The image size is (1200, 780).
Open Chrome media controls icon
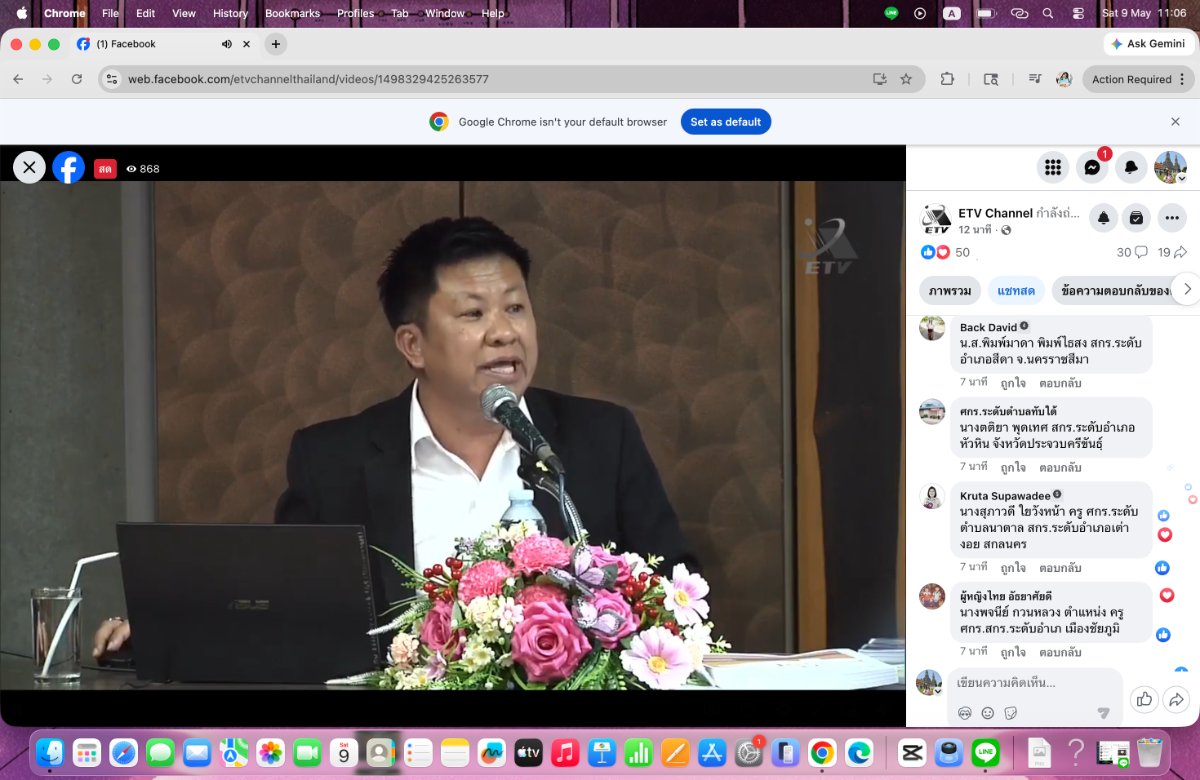pos(1034,79)
